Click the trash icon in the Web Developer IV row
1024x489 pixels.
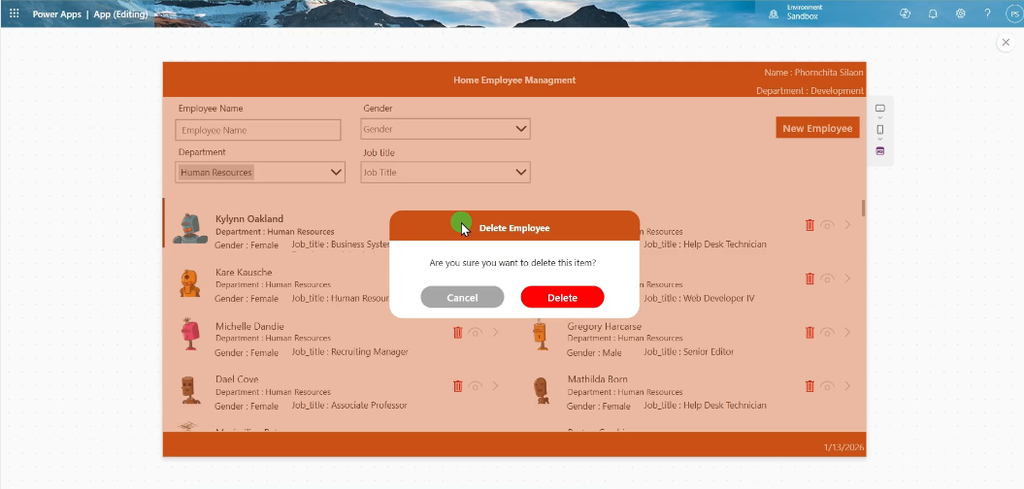[x=810, y=279]
